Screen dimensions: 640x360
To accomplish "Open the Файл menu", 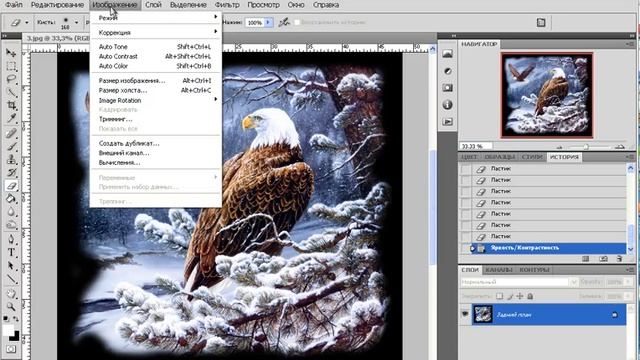I will pos(14,5).
